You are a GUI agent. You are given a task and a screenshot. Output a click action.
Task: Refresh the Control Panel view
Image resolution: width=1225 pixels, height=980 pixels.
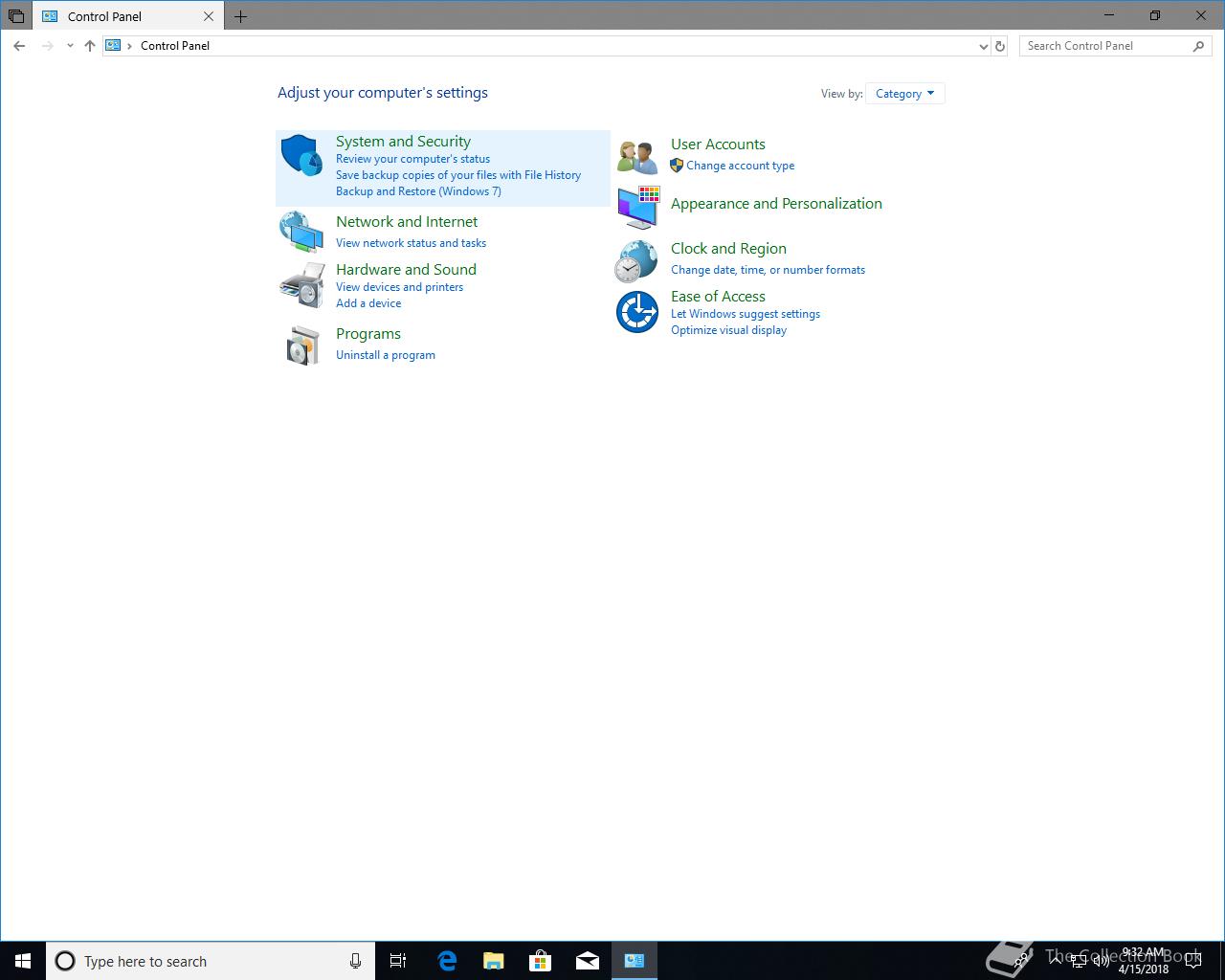tap(1000, 45)
